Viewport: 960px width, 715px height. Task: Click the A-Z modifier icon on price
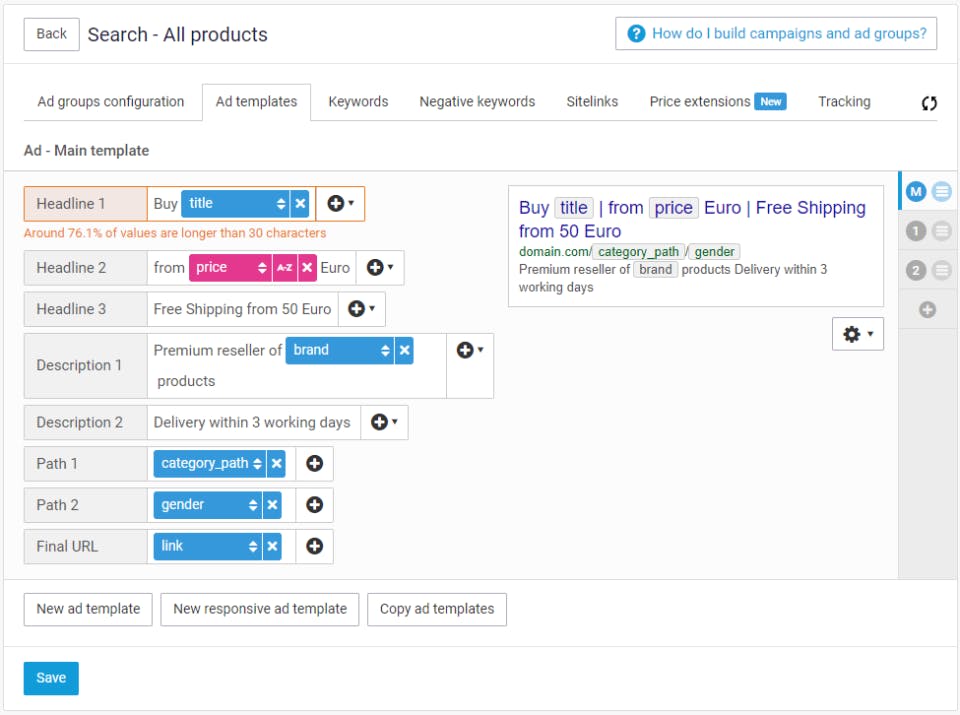pos(285,268)
